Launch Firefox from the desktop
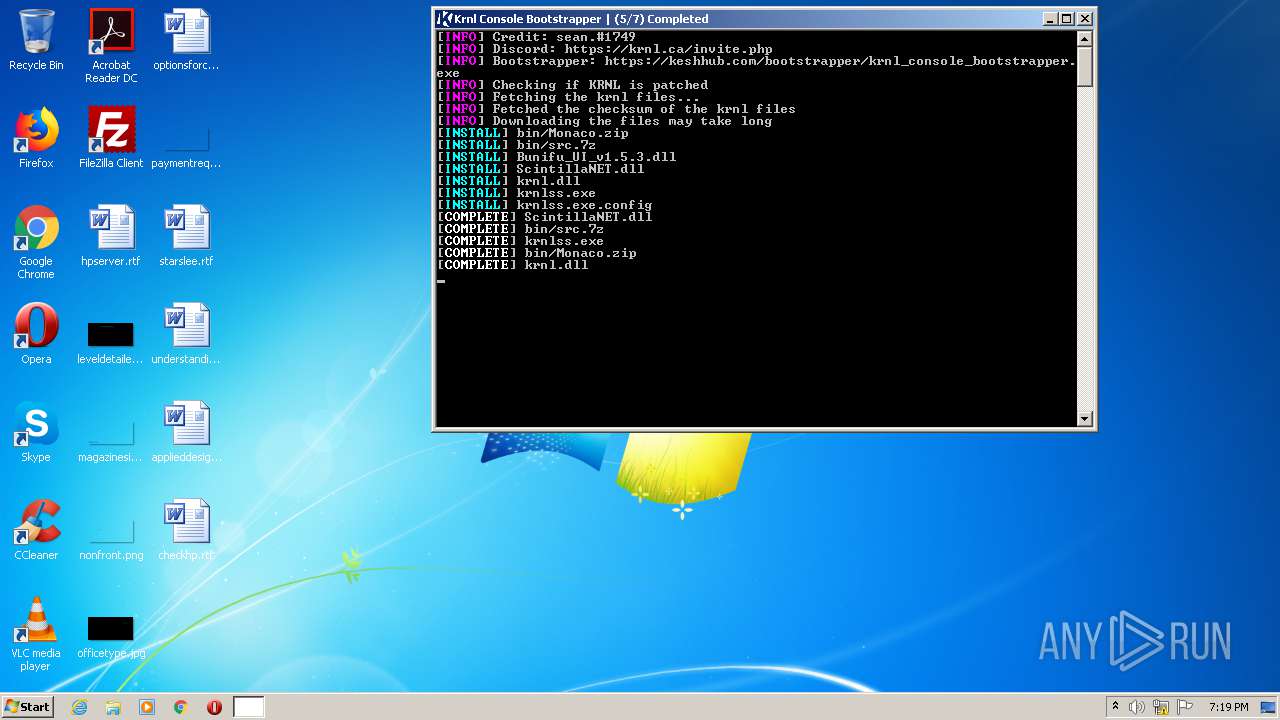Viewport: 1280px width, 720px height. click(x=36, y=138)
